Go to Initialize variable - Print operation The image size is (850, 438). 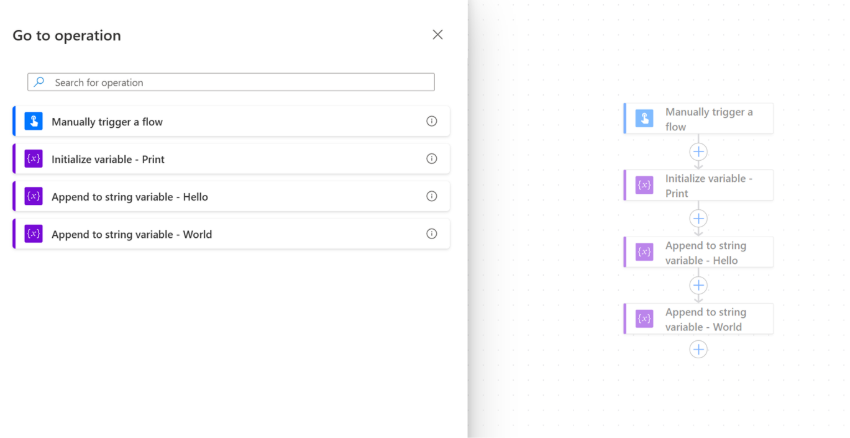(x=231, y=159)
